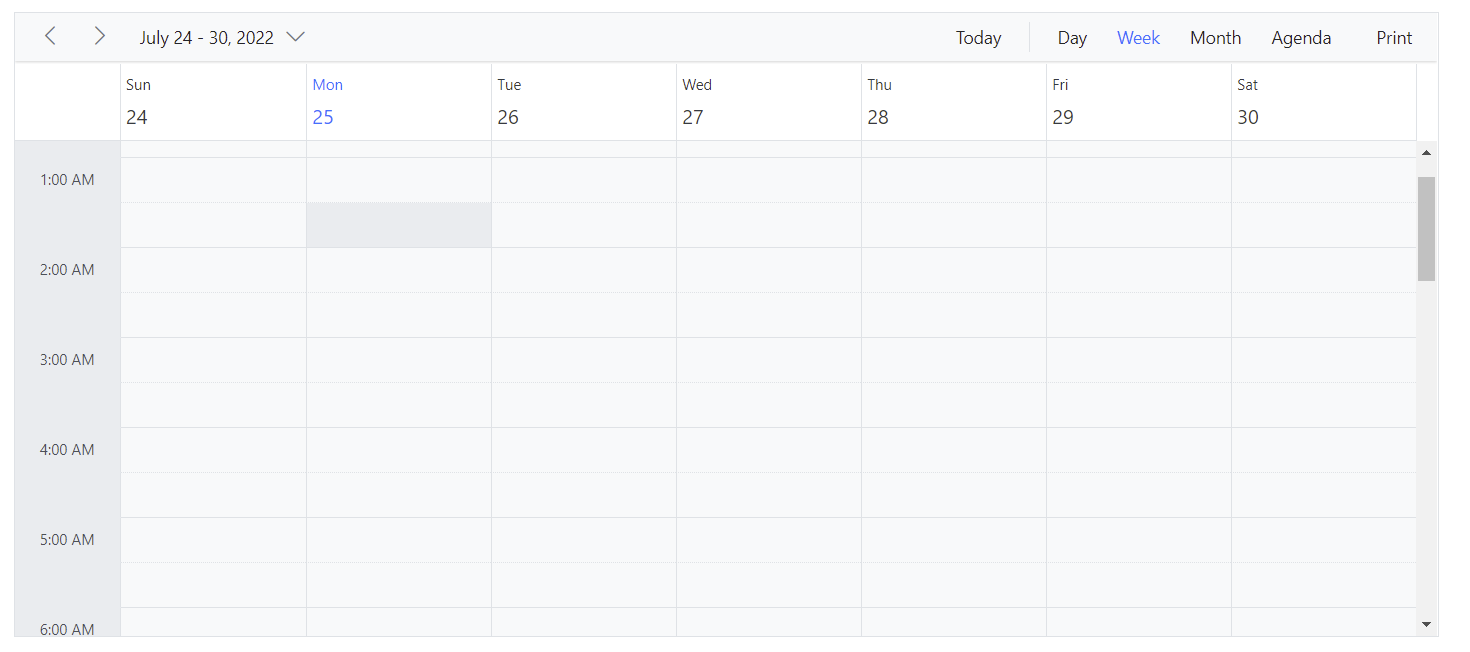The height and width of the screenshot is (652, 1470).
Task: Jump to Today
Action: pyautogui.click(x=978, y=37)
